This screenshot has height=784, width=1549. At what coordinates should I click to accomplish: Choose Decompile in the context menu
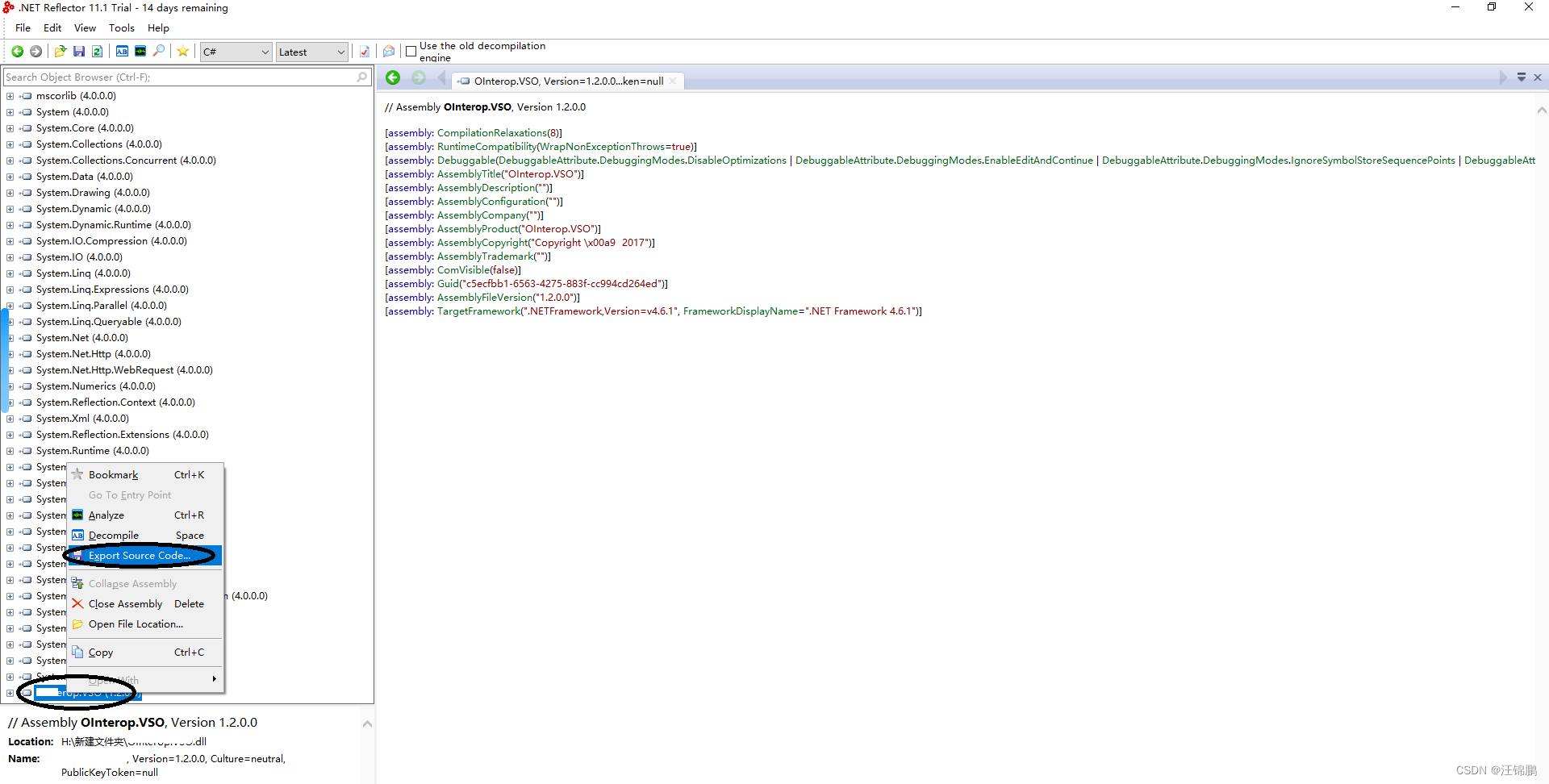pyautogui.click(x=144, y=536)
